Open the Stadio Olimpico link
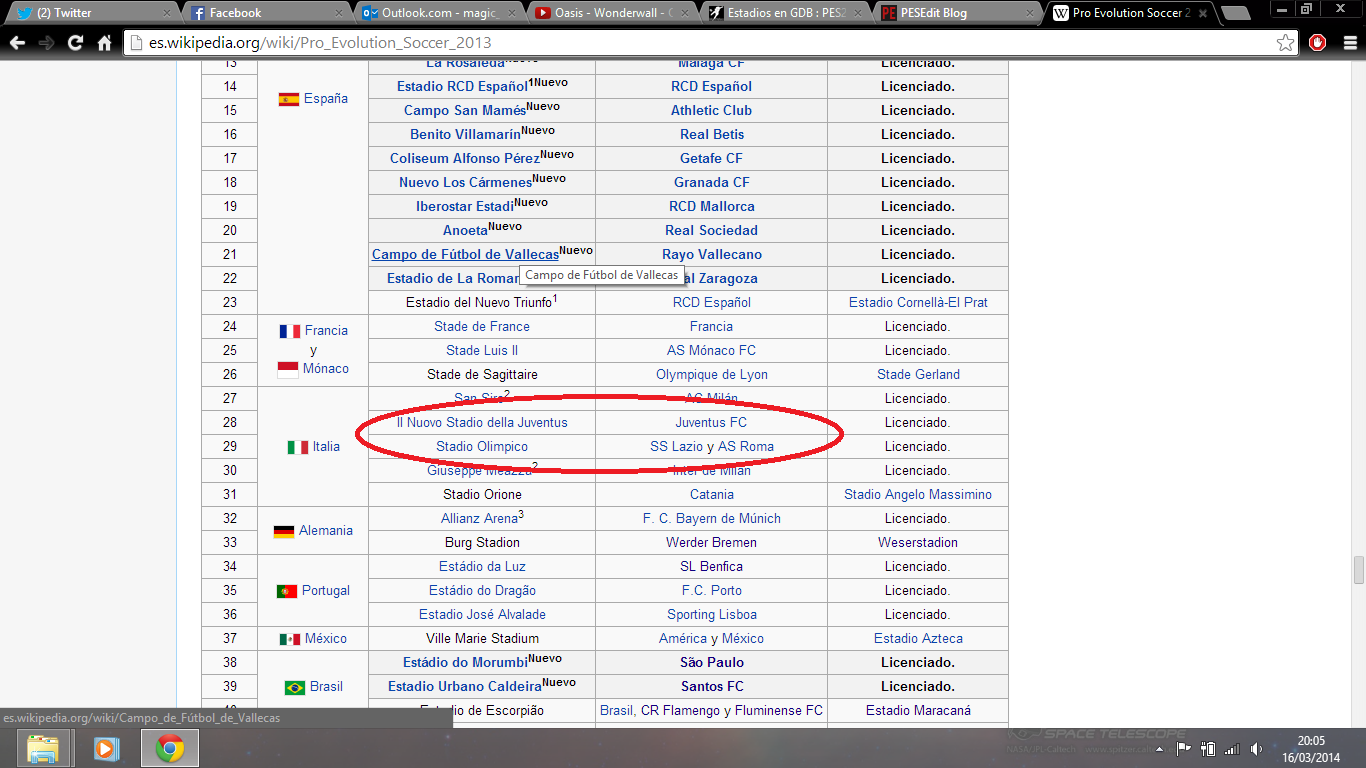Image resolution: width=1366 pixels, height=768 pixels. [482, 447]
